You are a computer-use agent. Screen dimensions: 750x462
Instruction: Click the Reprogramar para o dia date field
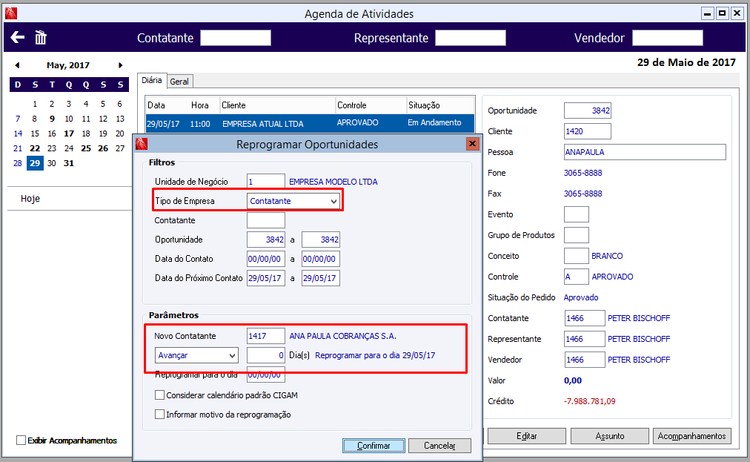tap(266, 376)
